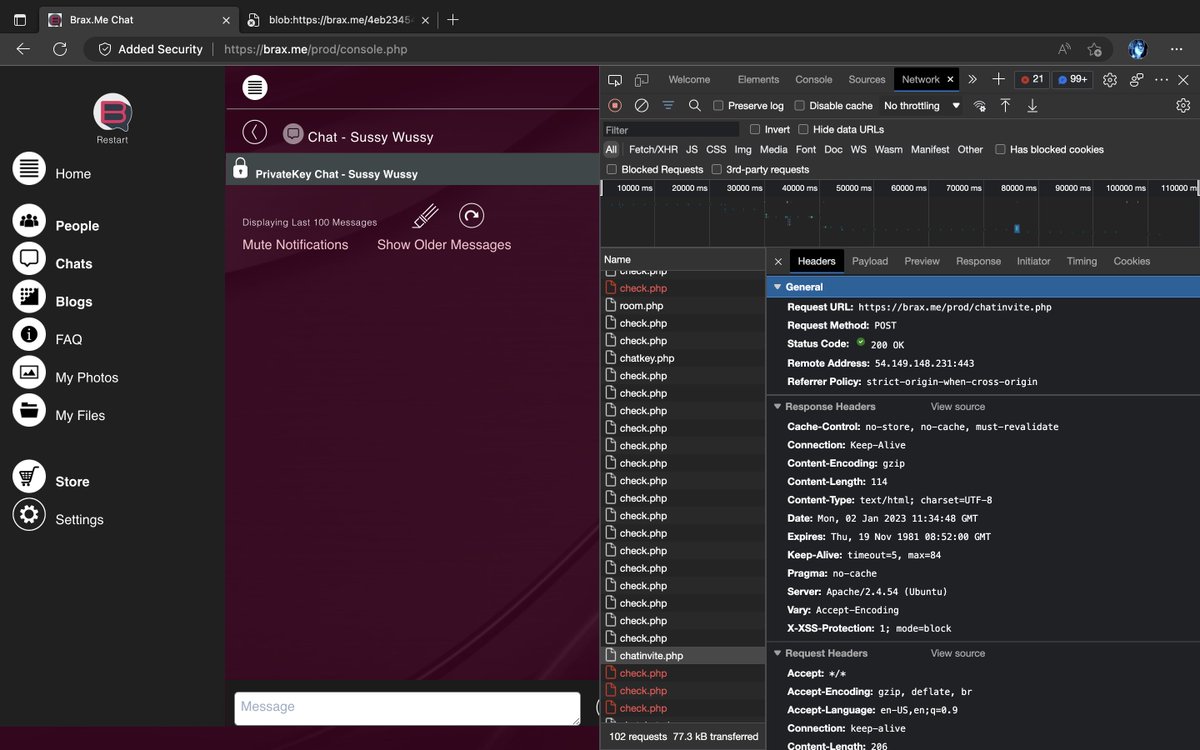Open a new browser tab
The width and height of the screenshot is (1200, 750).
tap(453, 19)
